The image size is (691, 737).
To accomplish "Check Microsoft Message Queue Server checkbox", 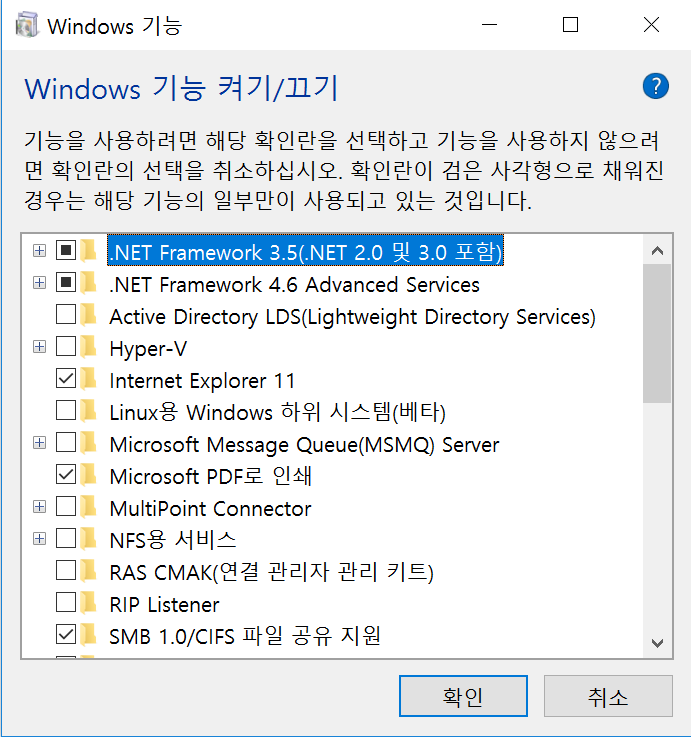I will [66, 442].
